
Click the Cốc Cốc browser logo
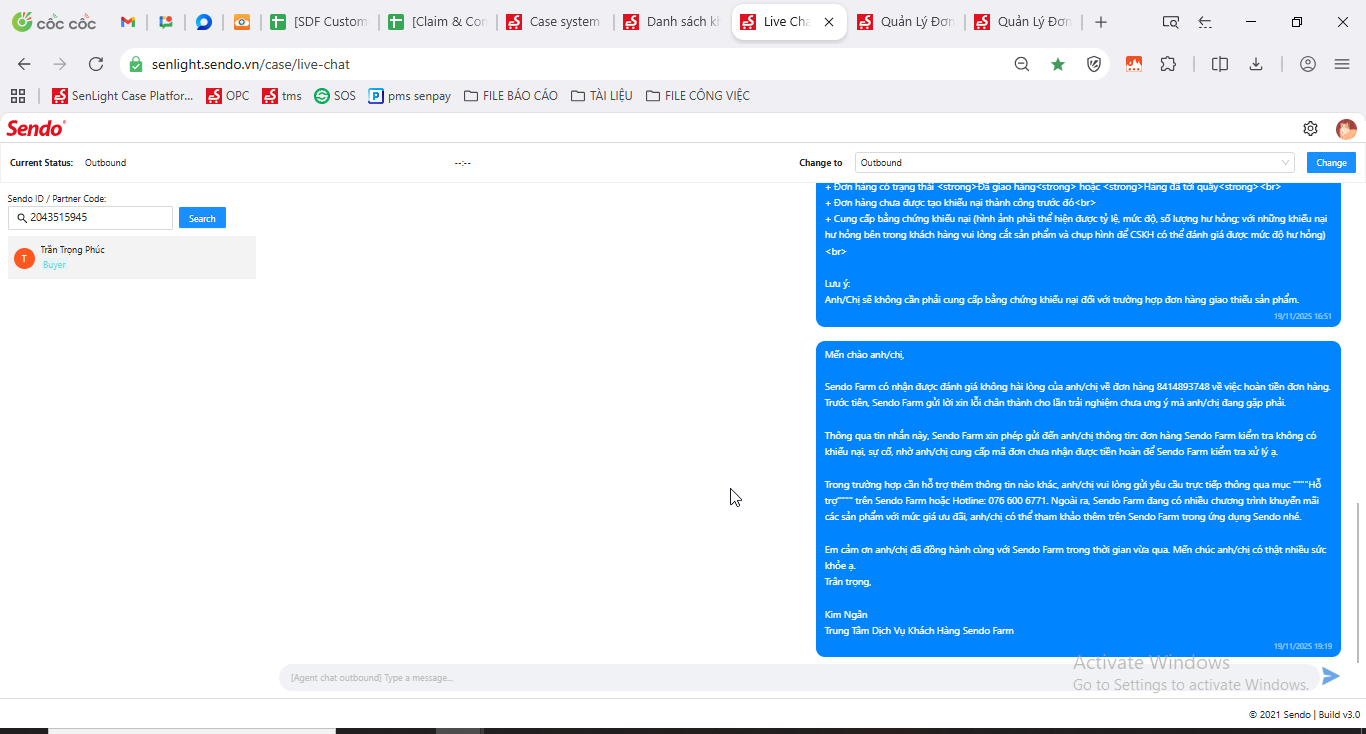(54, 22)
